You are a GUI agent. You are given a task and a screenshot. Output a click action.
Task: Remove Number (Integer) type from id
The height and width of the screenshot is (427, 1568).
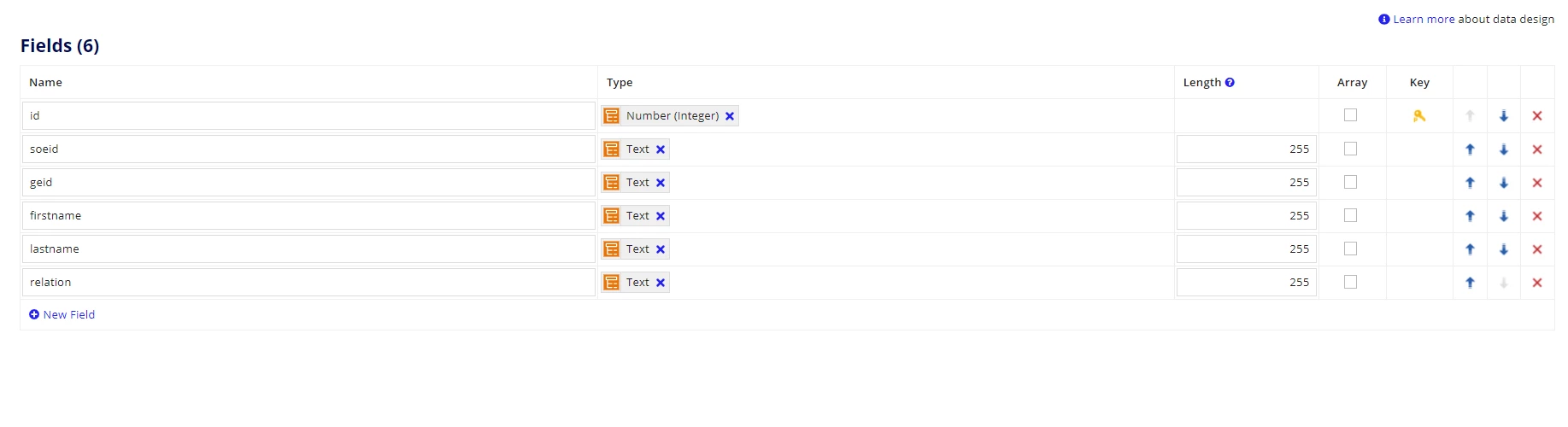pos(730,116)
